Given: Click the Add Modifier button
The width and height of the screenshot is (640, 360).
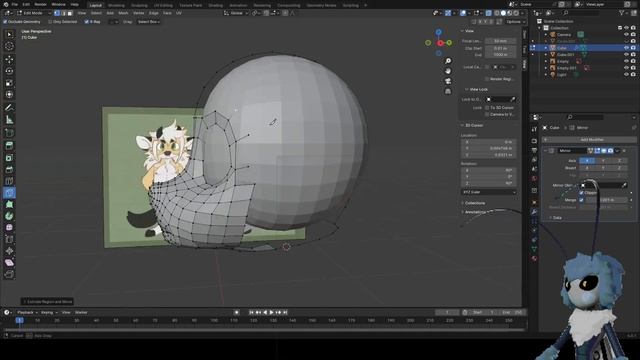Looking at the screenshot, I should click(x=589, y=140).
